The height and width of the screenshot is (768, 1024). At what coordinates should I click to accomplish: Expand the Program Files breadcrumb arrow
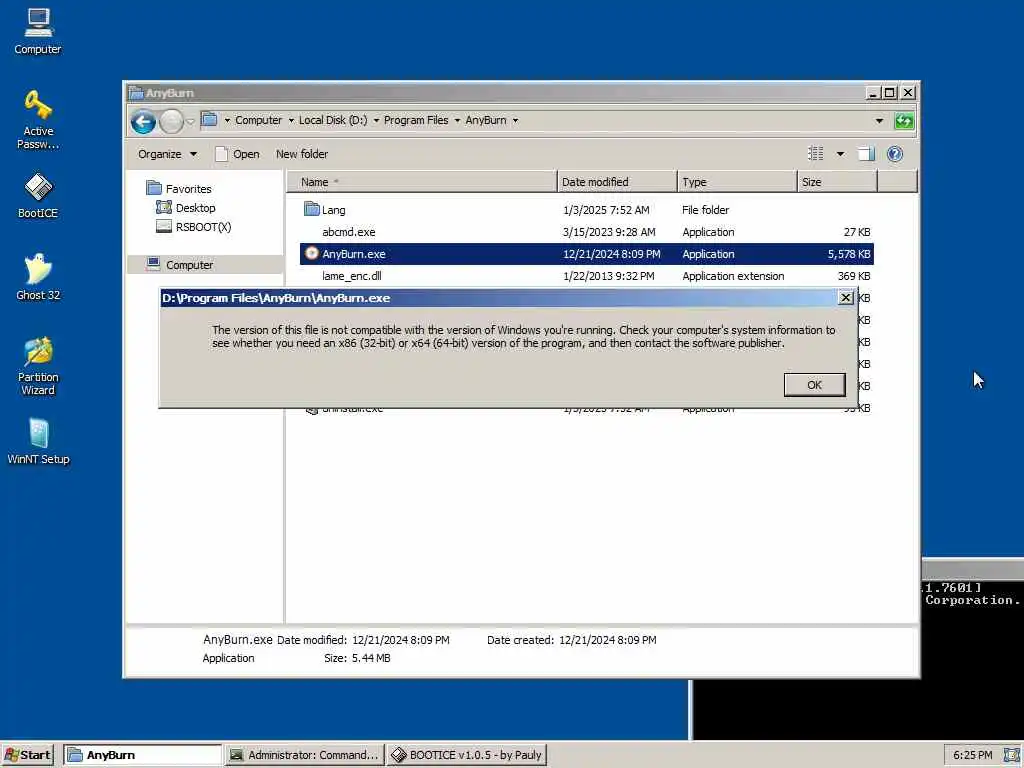(457, 121)
